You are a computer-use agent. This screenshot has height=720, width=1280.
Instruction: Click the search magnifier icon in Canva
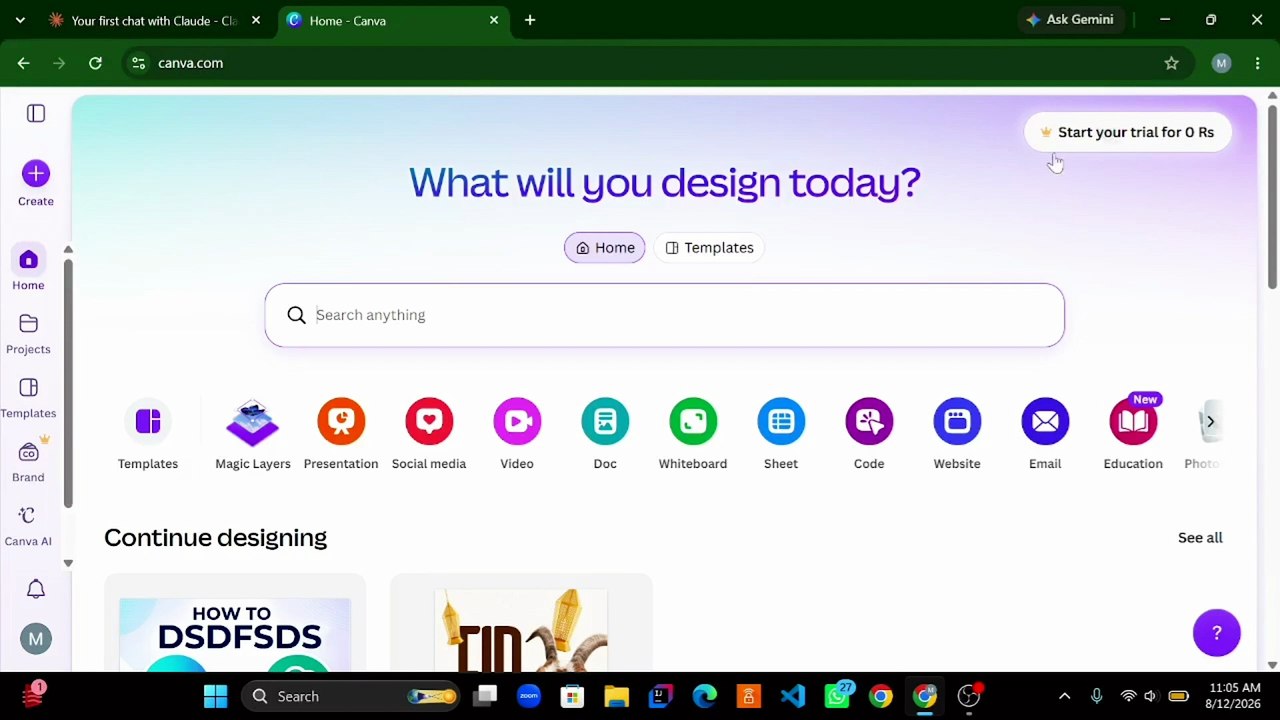[296, 315]
